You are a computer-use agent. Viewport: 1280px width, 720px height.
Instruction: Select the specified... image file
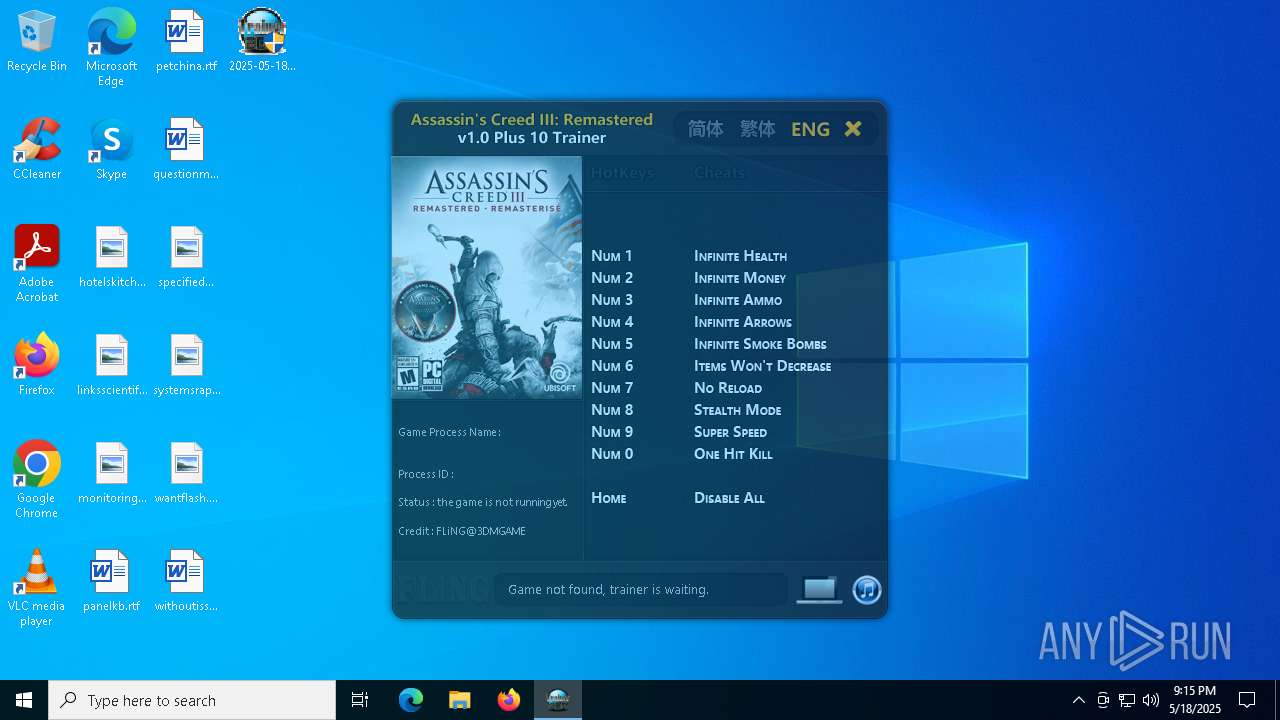click(x=186, y=258)
